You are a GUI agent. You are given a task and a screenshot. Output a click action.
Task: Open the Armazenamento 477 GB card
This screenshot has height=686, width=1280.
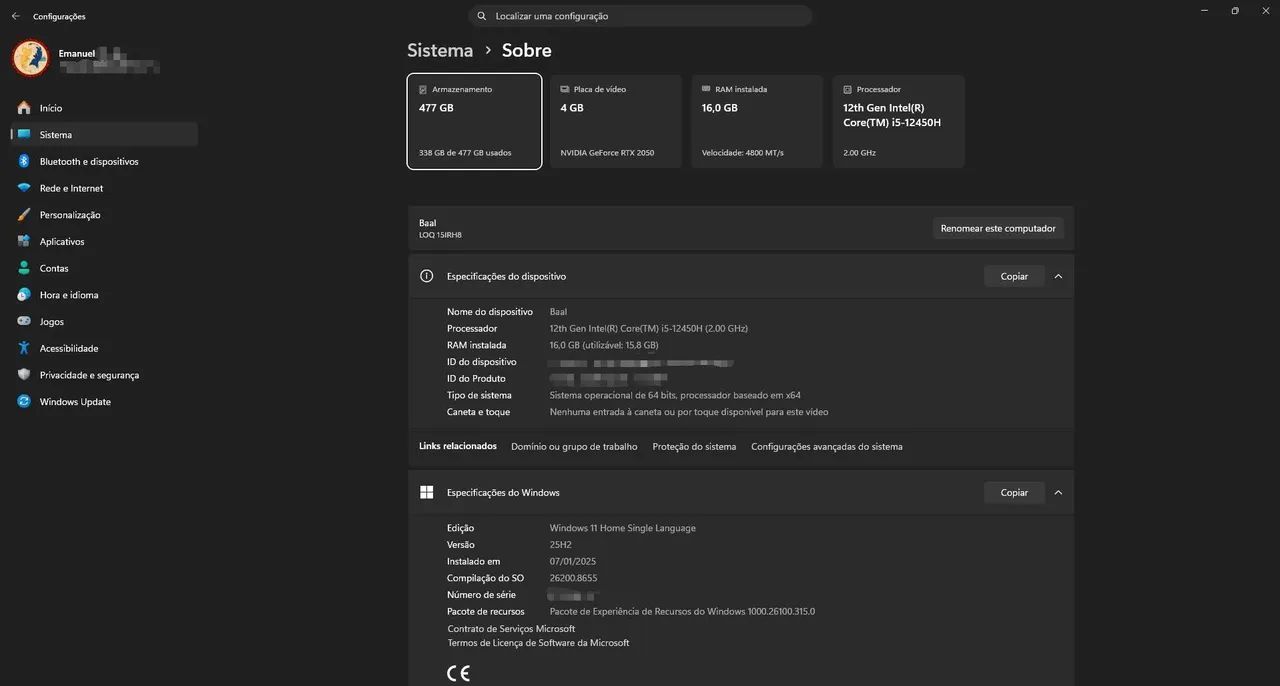click(x=475, y=121)
